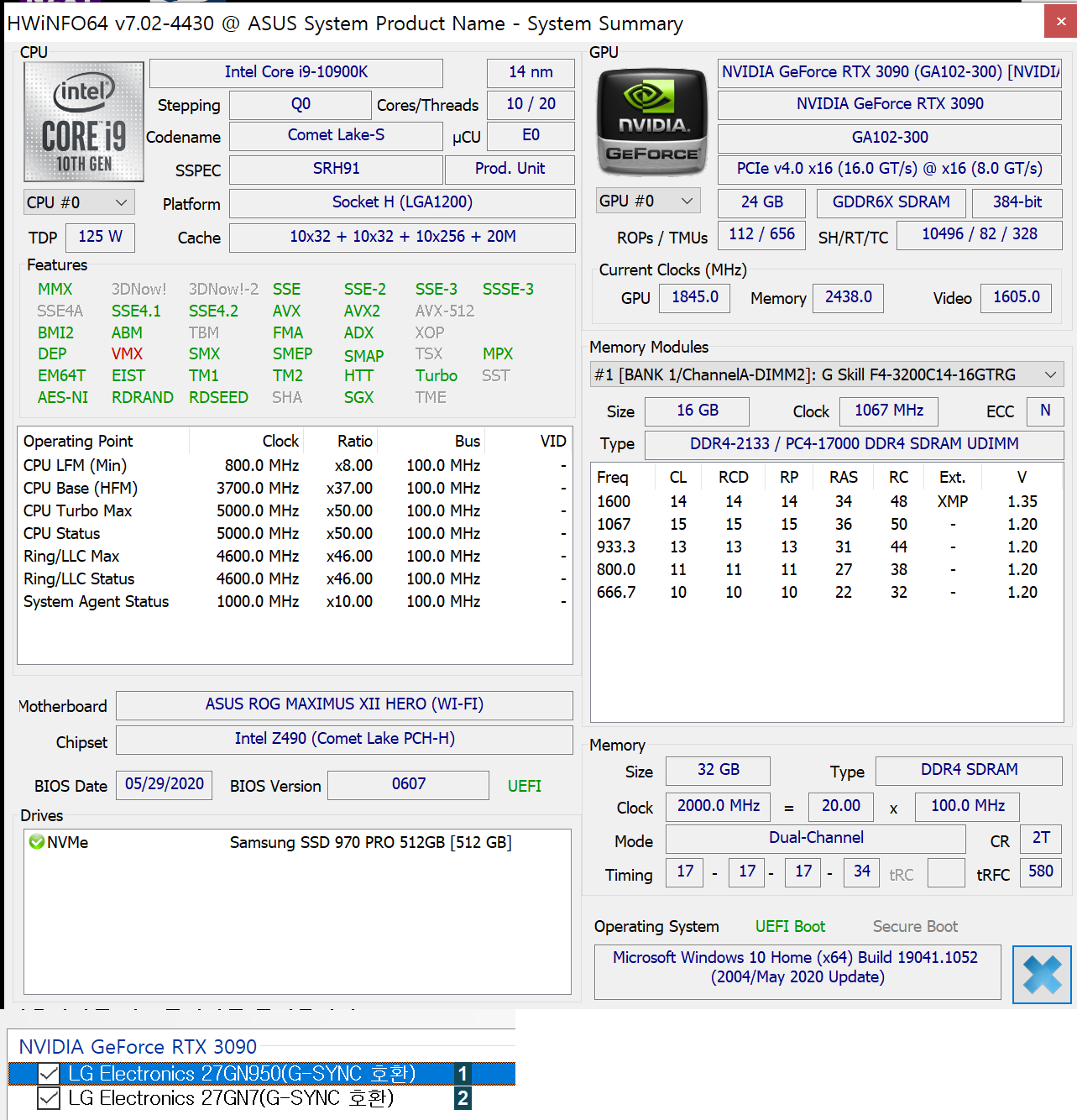
Task: Click the Intel Z490 chipset field
Action: pos(344,739)
